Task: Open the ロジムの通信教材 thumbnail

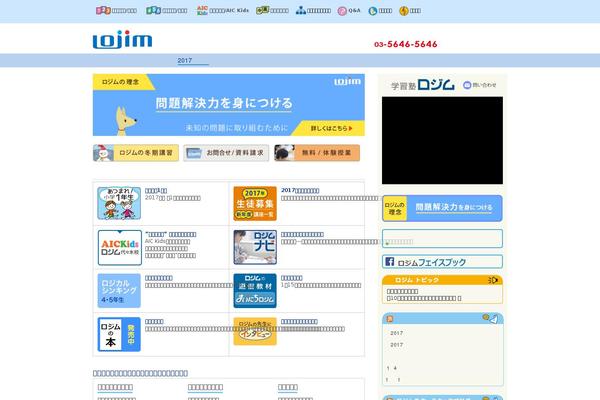Action: point(255,291)
